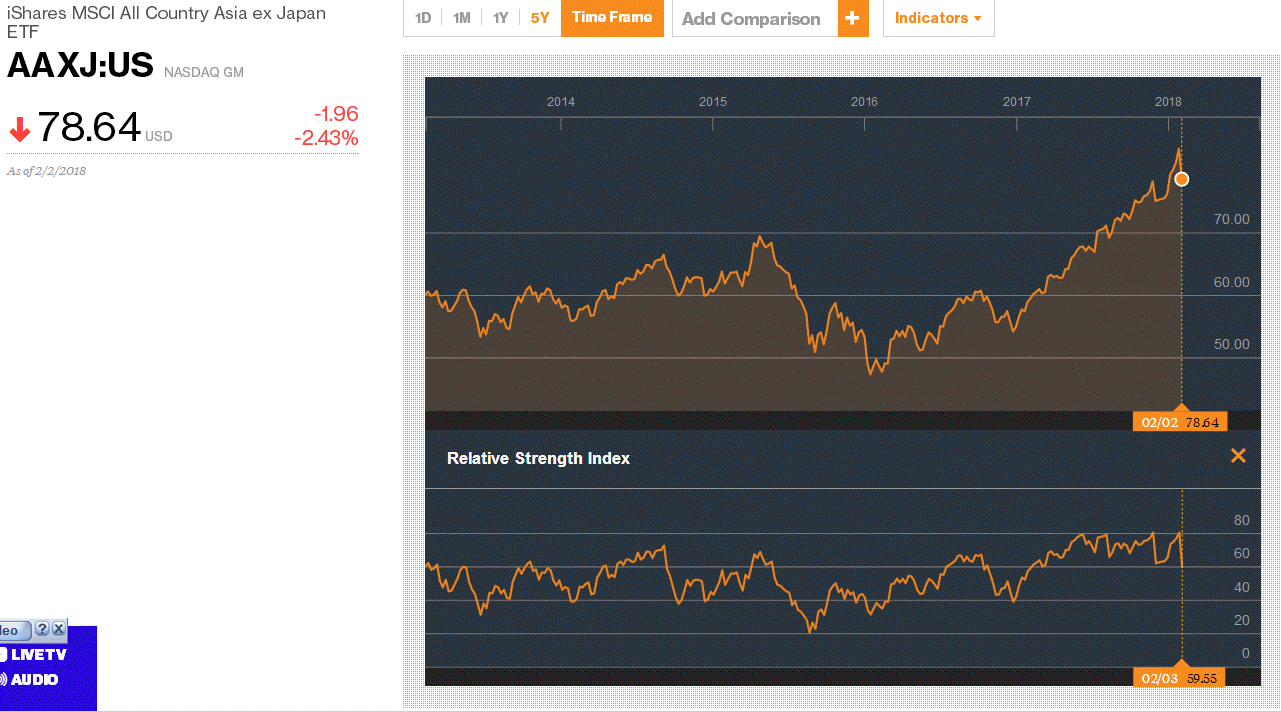
Task: Select the 1Y time range
Action: (500, 18)
